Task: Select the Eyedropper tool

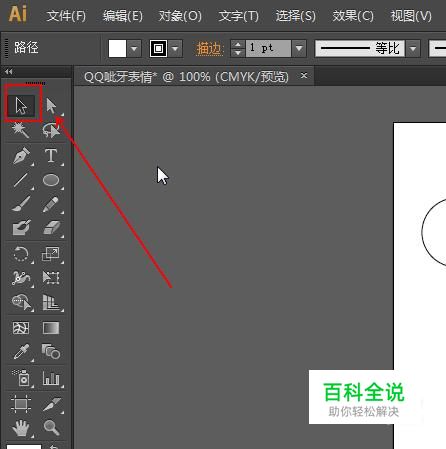Action: (21, 352)
